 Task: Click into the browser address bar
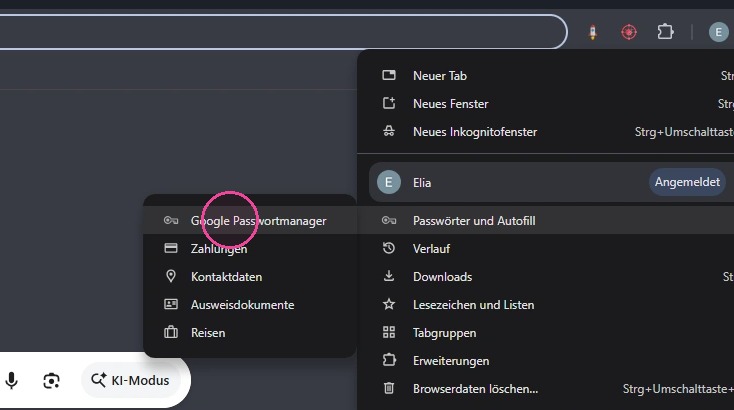pyautogui.click(x=281, y=32)
